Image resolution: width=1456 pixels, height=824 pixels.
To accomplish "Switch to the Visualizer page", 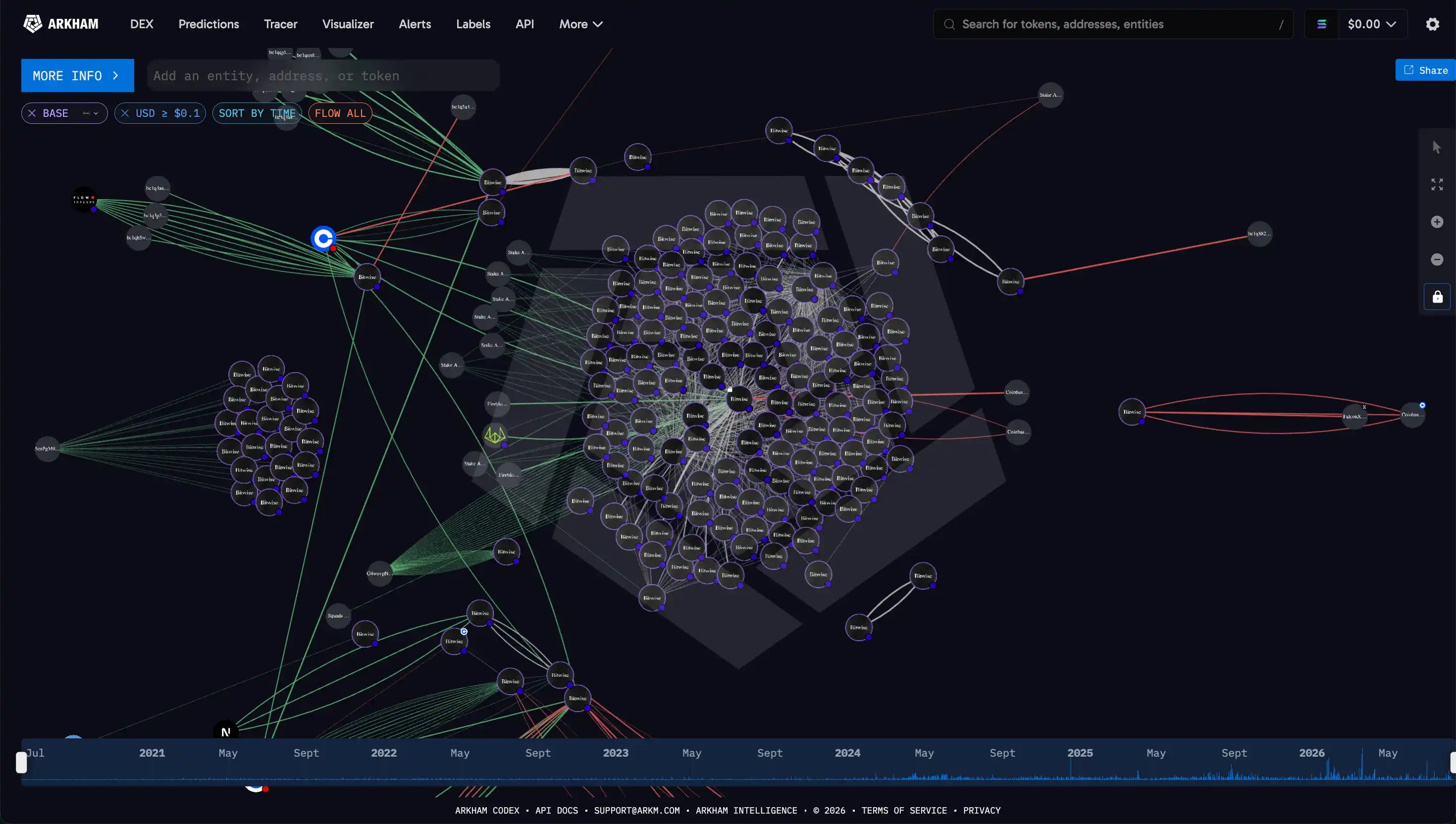I will tap(348, 24).
